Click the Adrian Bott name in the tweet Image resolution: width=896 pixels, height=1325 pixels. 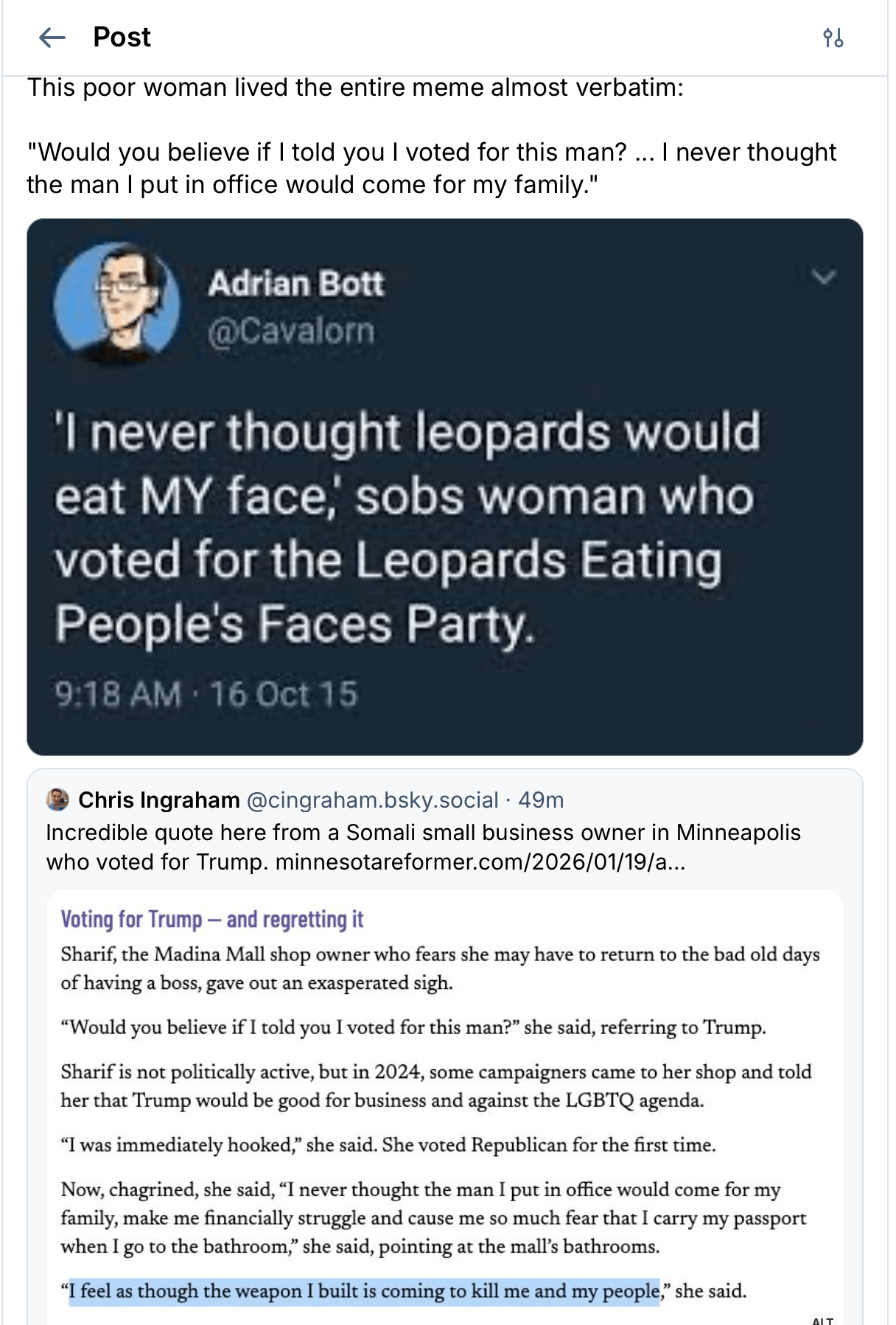(x=295, y=284)
